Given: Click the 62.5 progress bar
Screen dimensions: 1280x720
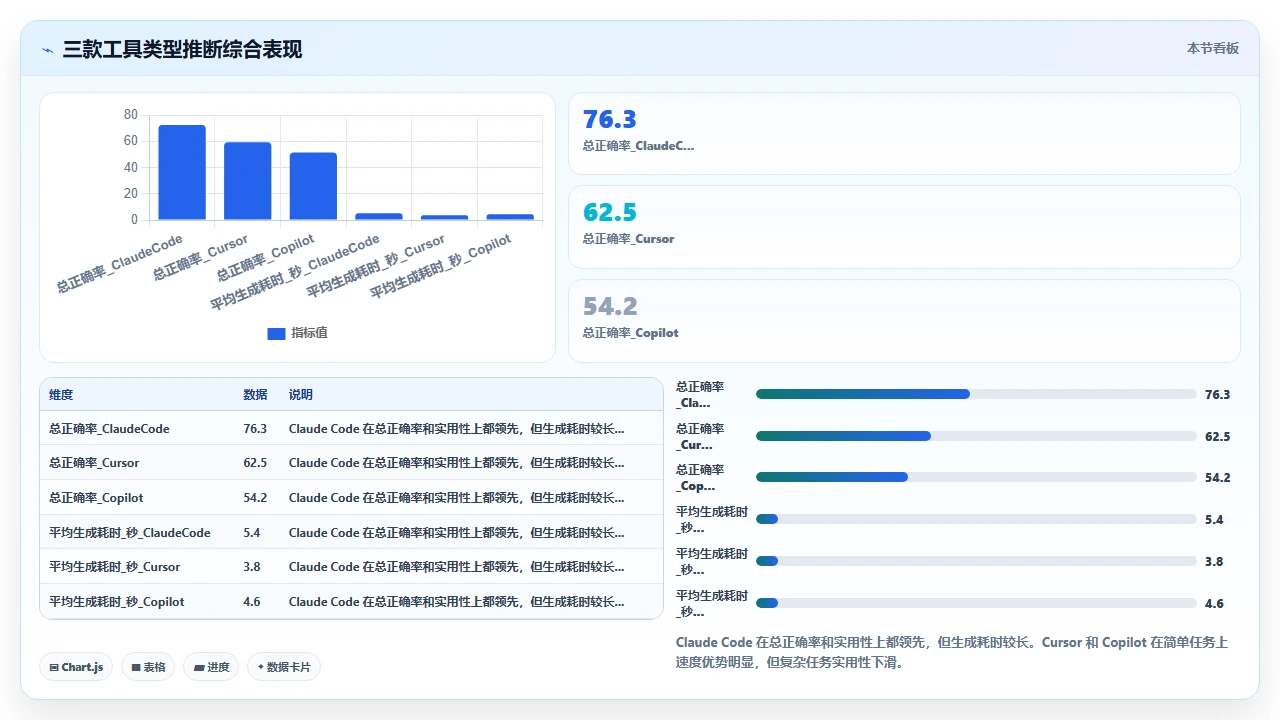Looking at the screenshot, I should (976, 436).
